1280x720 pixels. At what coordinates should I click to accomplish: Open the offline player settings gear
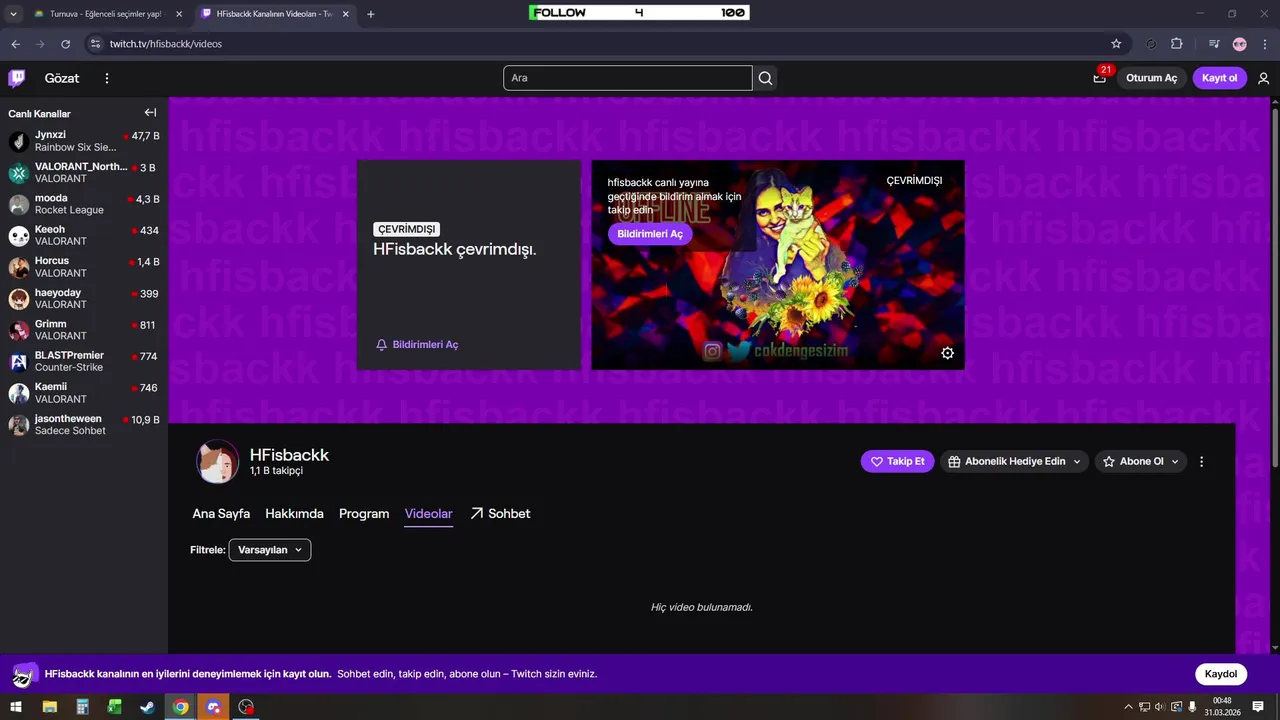[x=947, y=353]
